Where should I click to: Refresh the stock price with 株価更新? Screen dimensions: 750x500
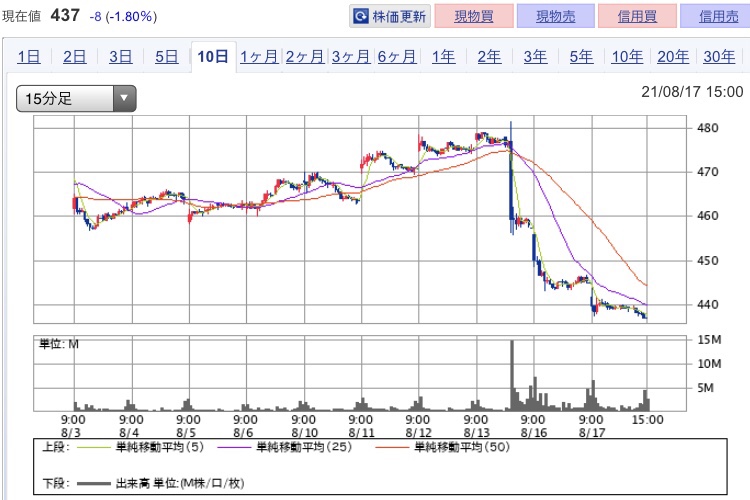390,17
